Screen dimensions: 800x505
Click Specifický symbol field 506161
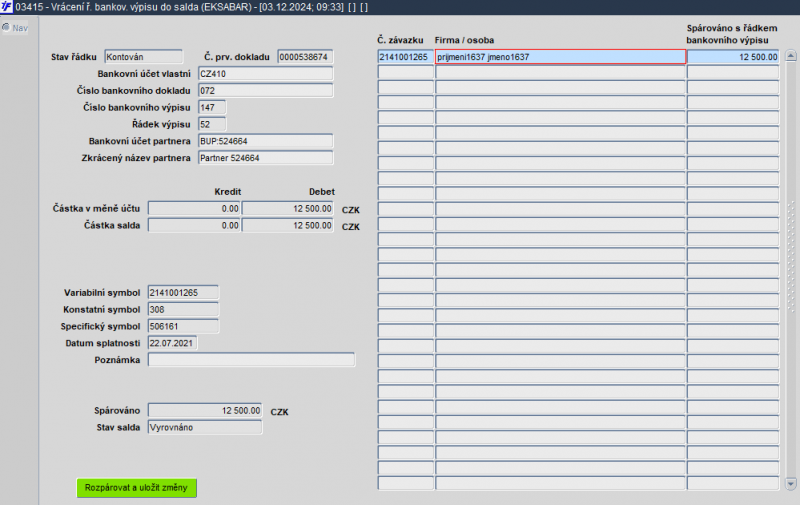183,326
